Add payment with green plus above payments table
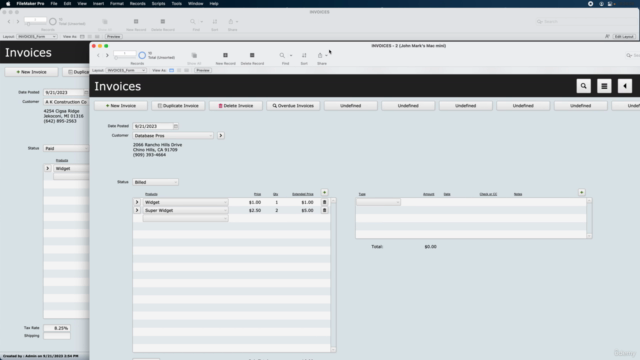Viewport: 640px width, 360px height. (582, 192)
